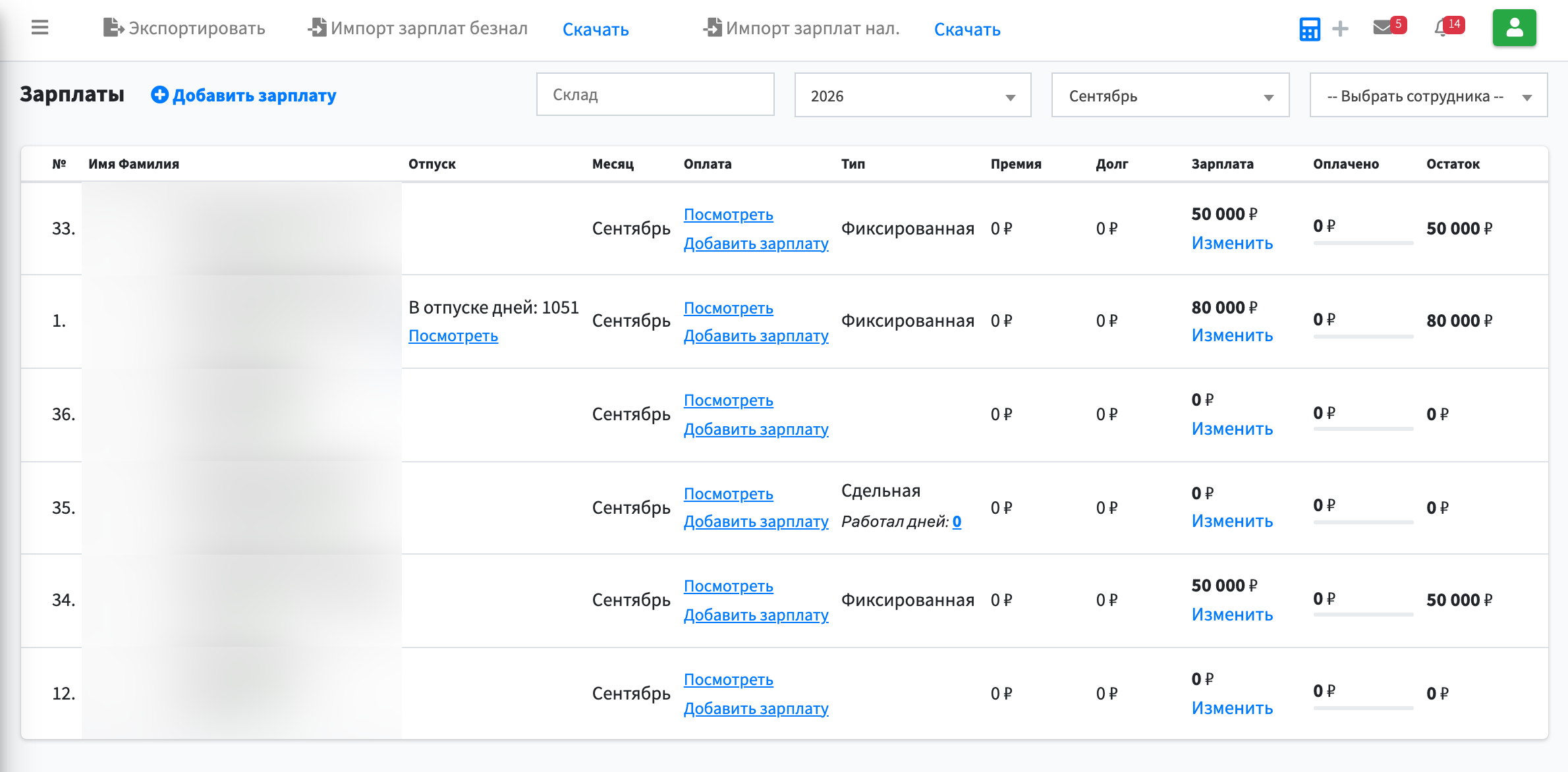Open bell notifications with badge 14

pyautogui.click(x=1448, y=27)
